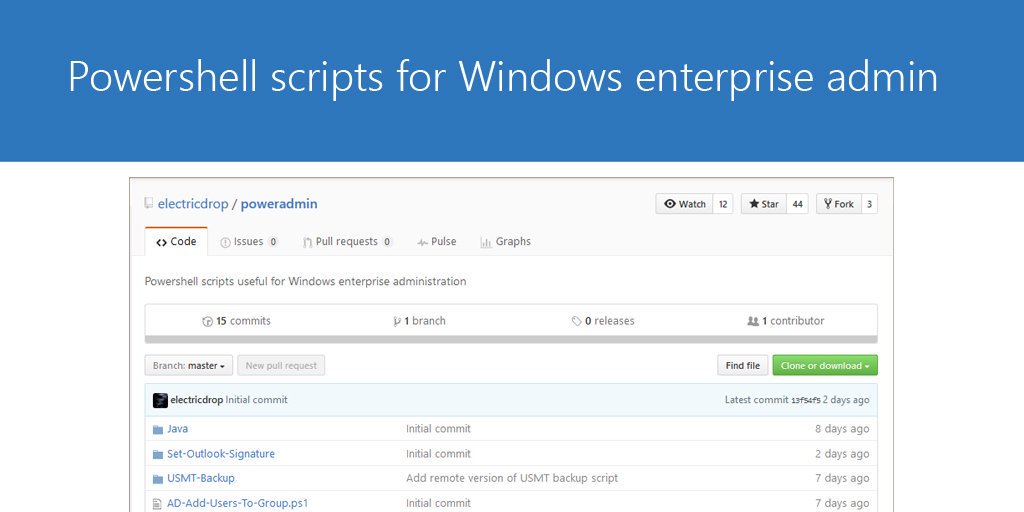Open the USMT-Backup folder
1024x512 pixels.
coord(200,479)
